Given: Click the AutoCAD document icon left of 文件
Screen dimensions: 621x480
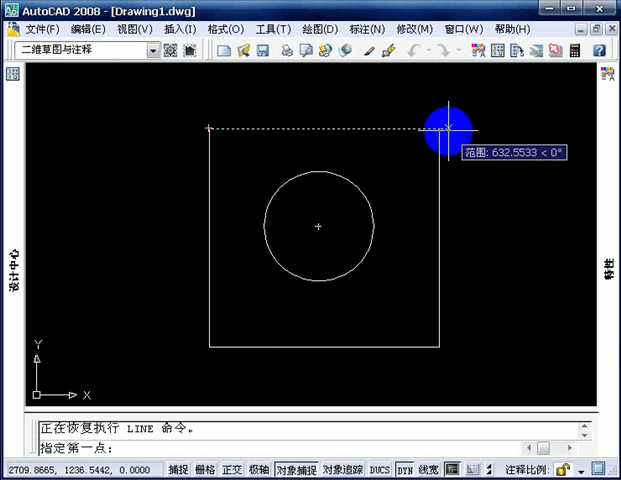Looking at the screenshot, I should coord(14,29).
